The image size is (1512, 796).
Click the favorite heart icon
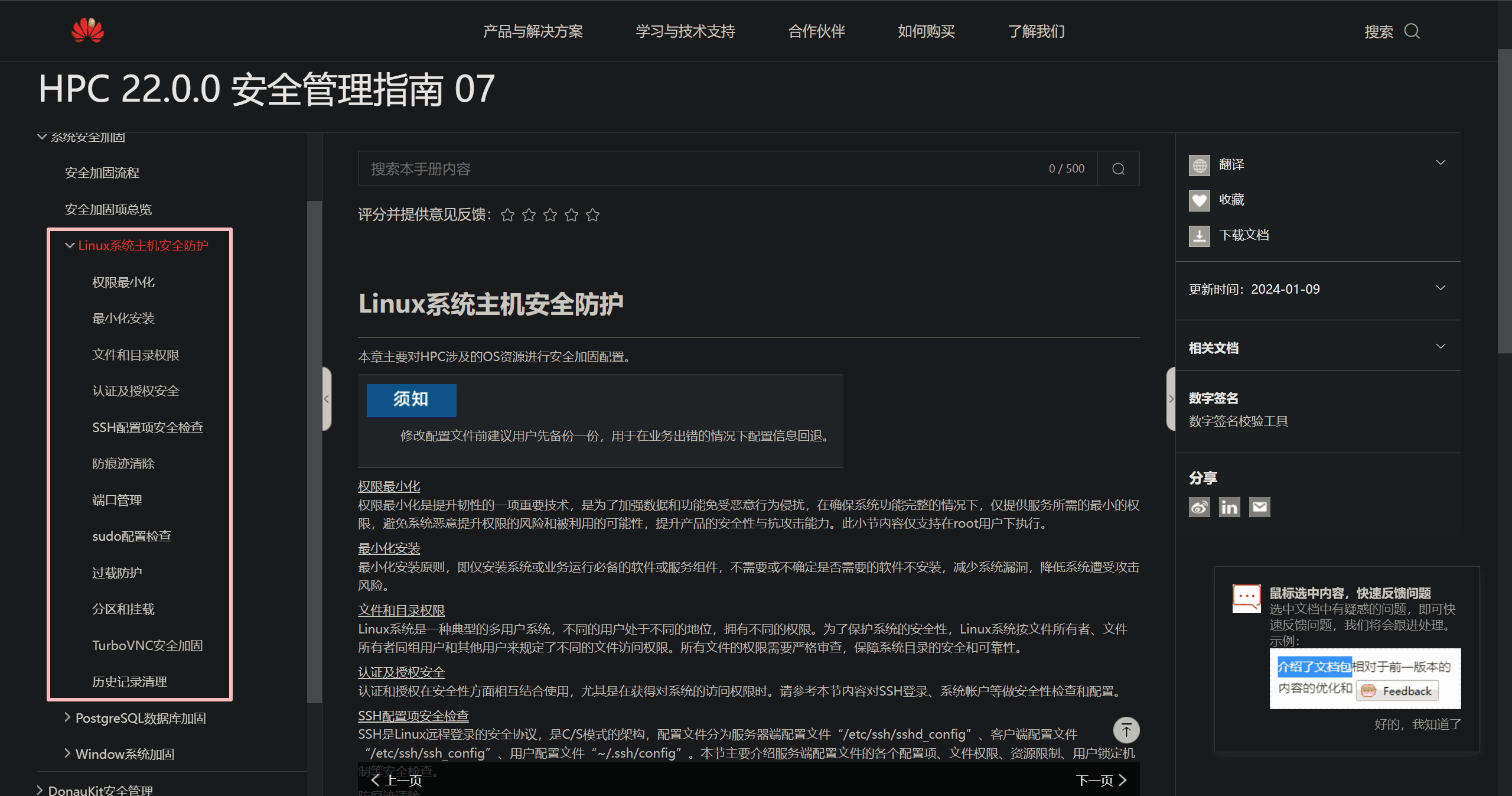1200,200
